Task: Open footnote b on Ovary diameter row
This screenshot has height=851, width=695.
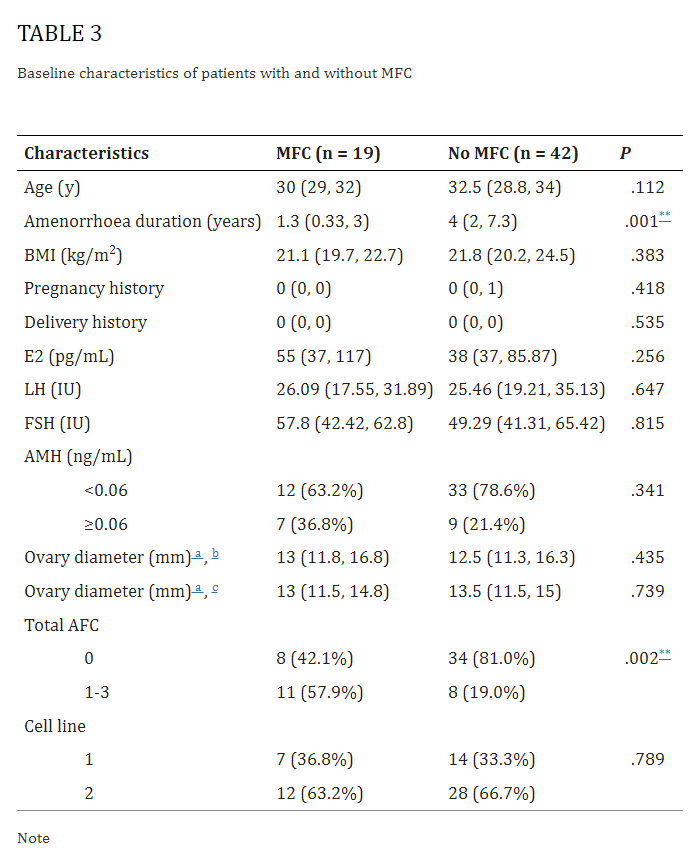Action: [216, 553]
